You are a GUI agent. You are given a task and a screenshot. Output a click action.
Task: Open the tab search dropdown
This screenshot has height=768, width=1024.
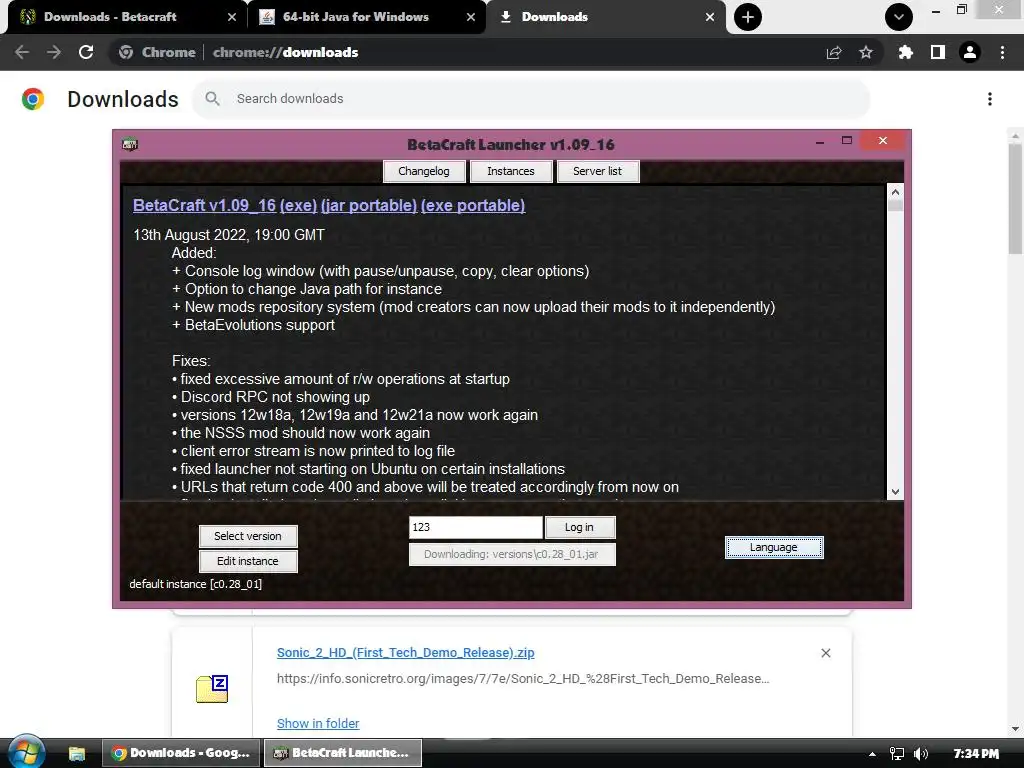pos(899,17)
